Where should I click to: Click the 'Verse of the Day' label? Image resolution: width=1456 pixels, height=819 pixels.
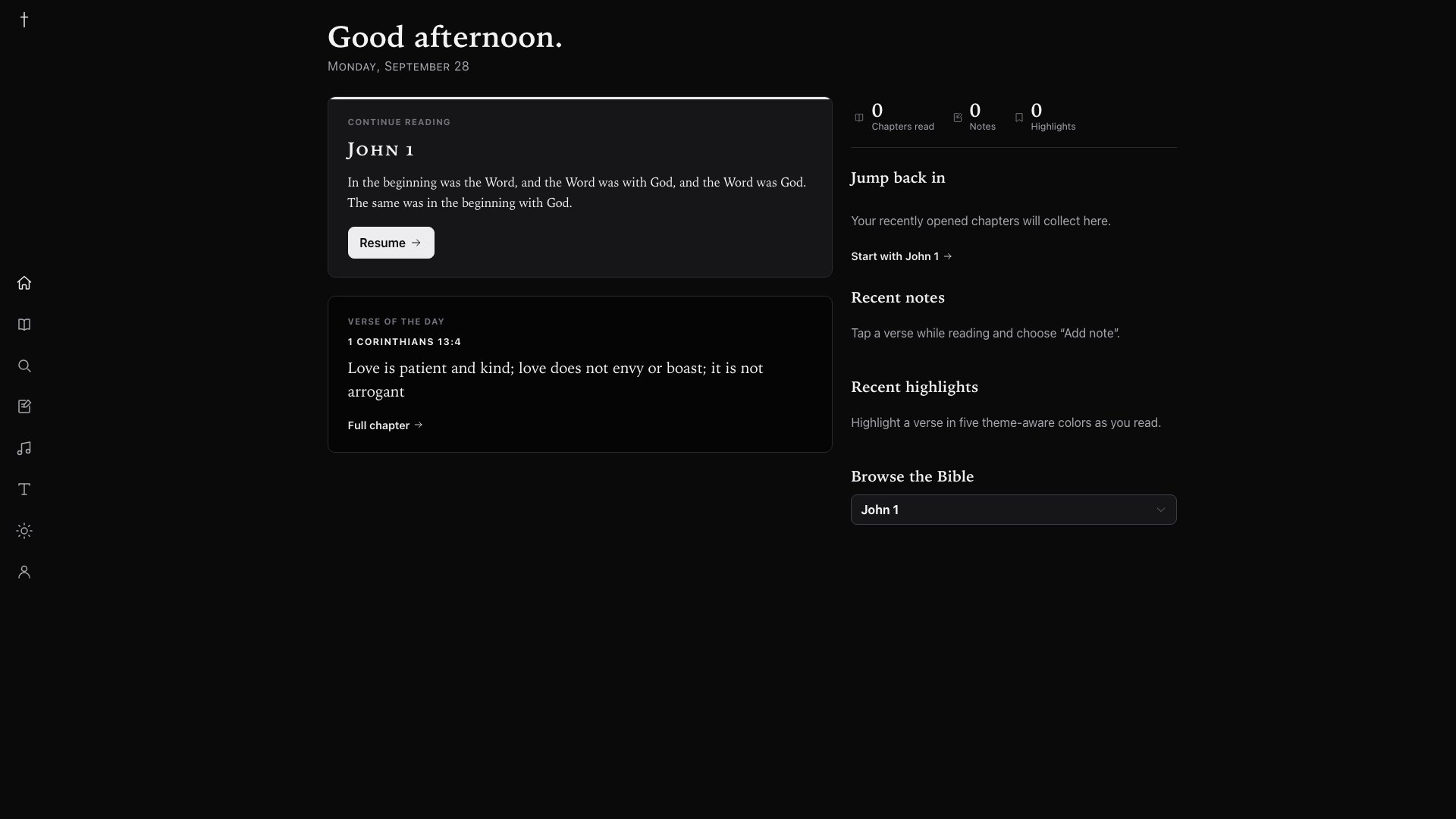[396, 322]
